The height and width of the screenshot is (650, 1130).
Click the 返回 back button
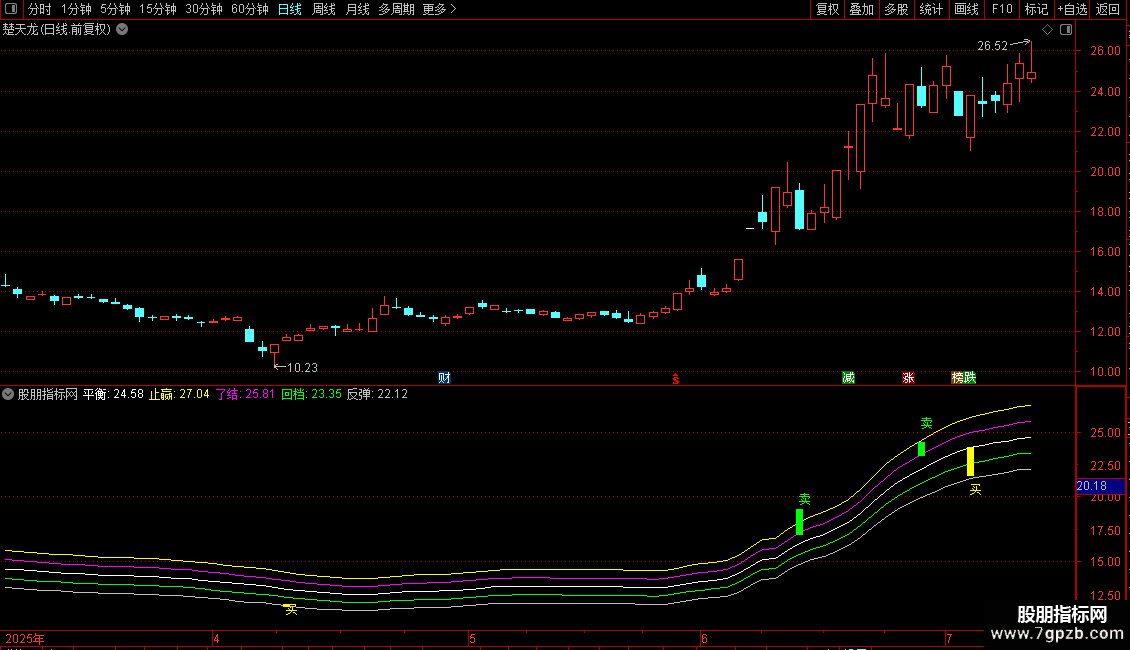click(1108, 9)
